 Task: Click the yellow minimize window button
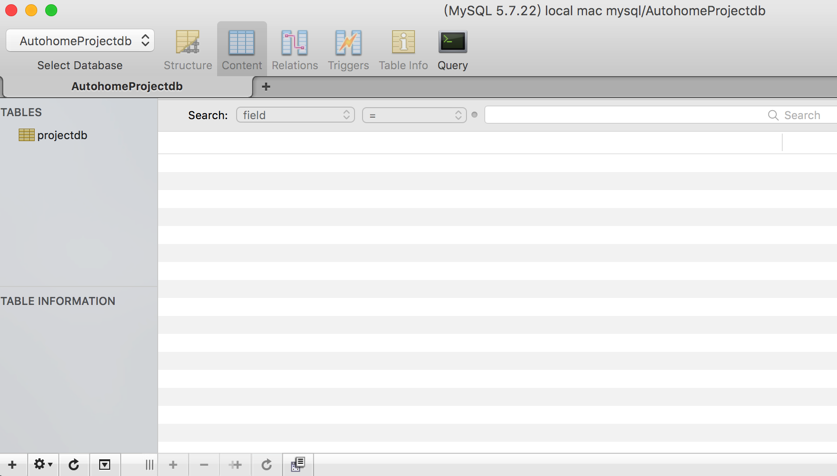point(31,10)
